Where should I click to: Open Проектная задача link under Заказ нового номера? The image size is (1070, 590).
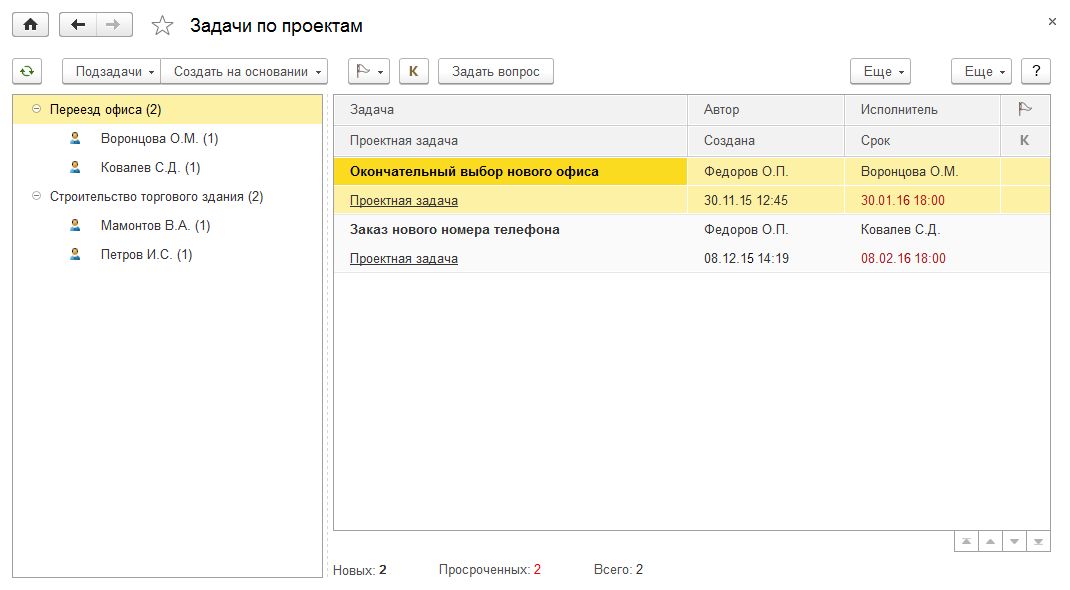click(404, 259)
